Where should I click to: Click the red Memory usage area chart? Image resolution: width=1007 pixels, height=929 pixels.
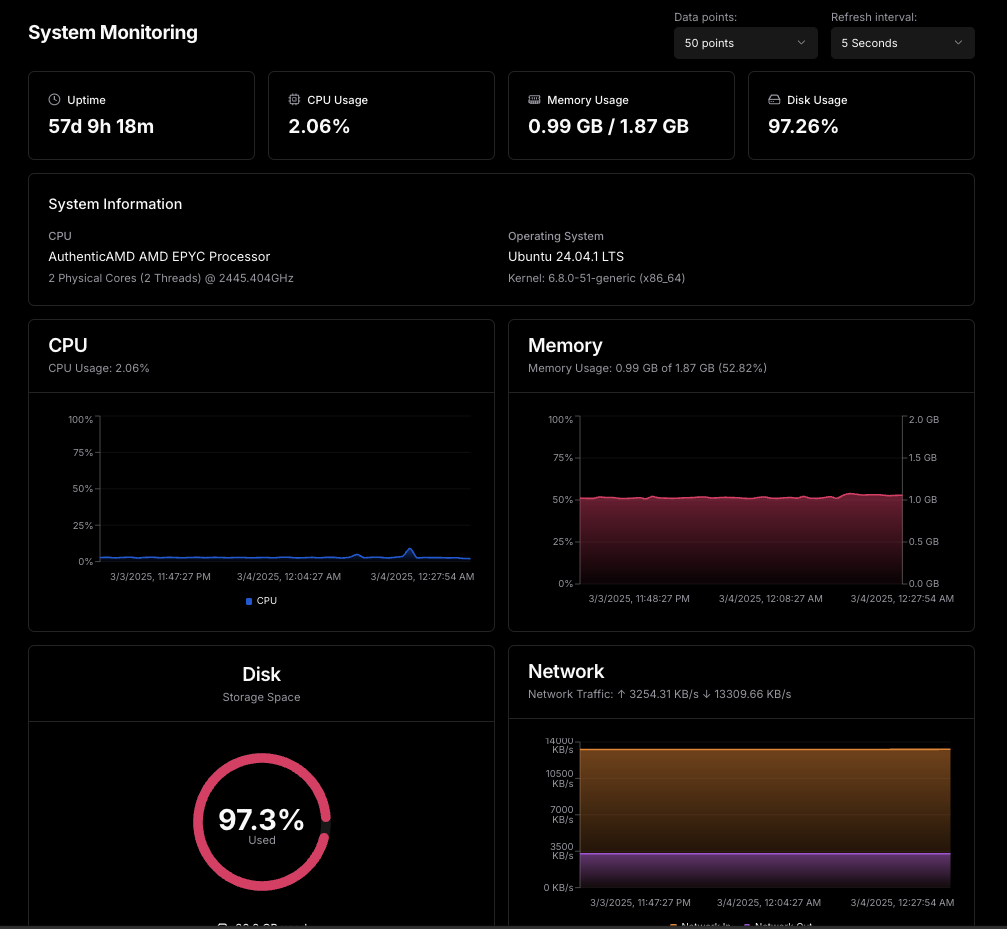point(741,539)
